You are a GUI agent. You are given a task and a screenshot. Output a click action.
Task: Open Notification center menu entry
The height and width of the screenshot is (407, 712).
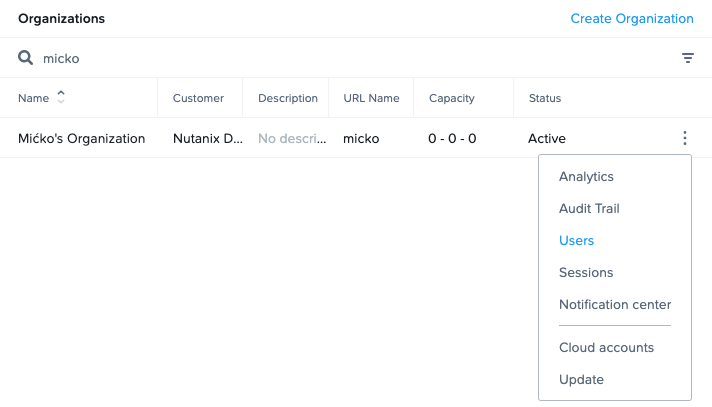click(x=614, y=304)
